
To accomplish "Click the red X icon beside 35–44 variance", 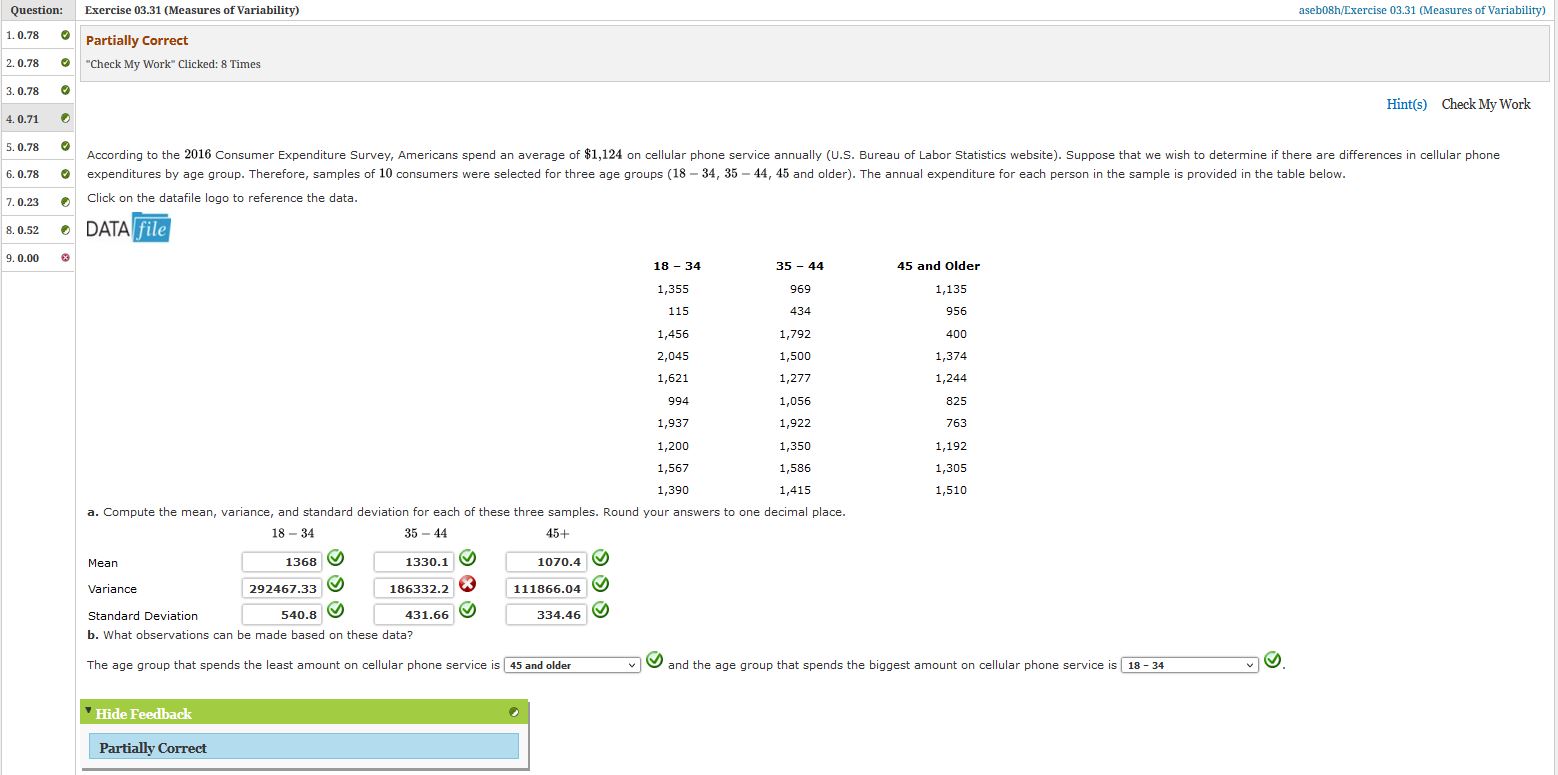I will click(466, 584).
